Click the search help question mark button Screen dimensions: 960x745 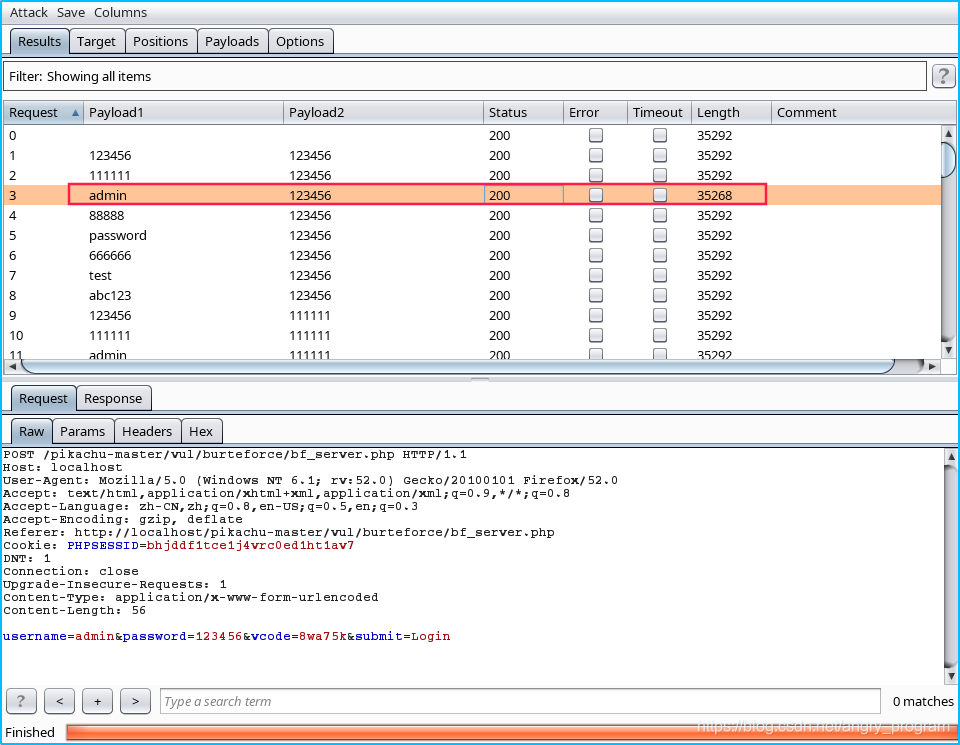click(21, 701)
